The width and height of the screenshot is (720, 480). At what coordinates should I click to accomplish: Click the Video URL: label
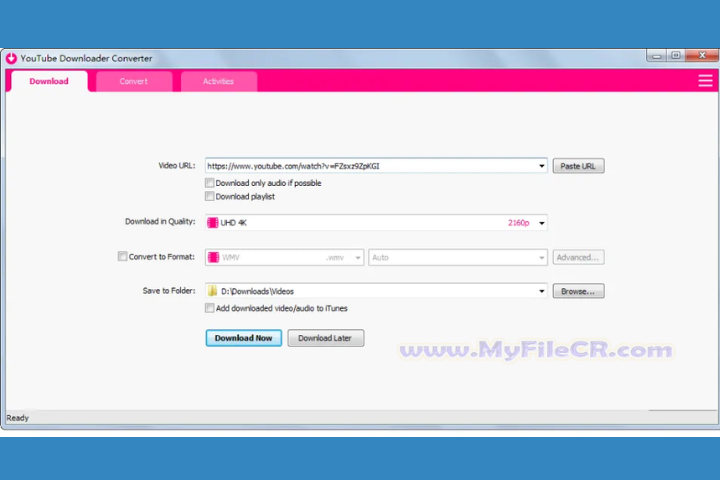(177, 165)
